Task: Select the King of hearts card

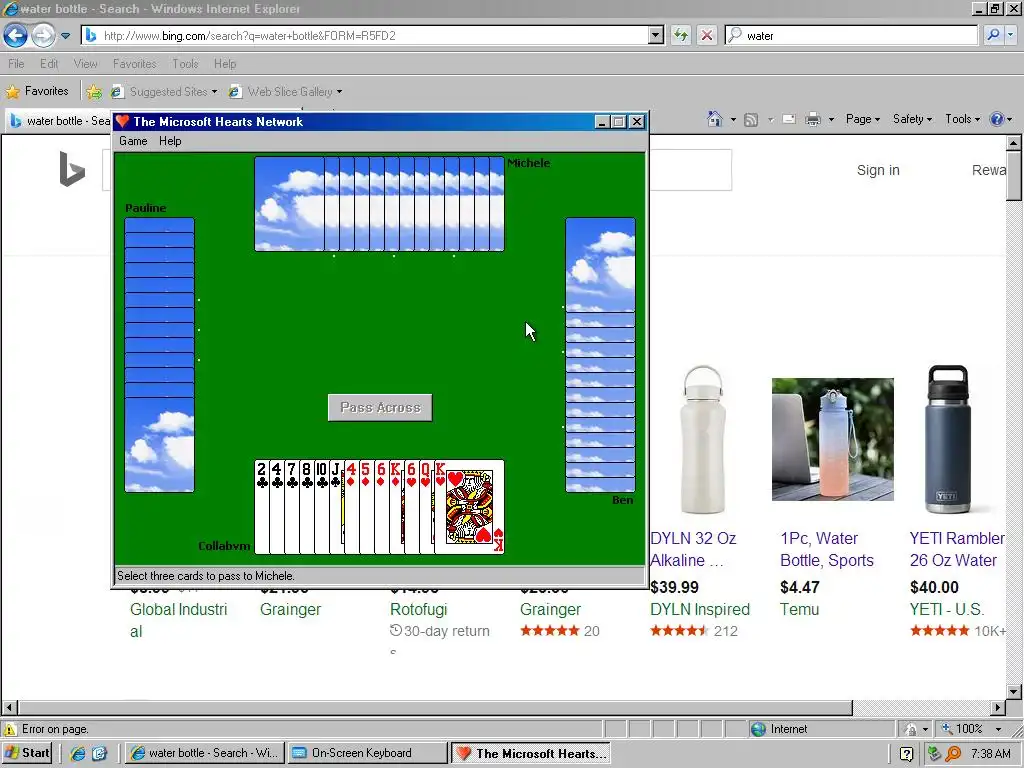Action: pos(470,507)
